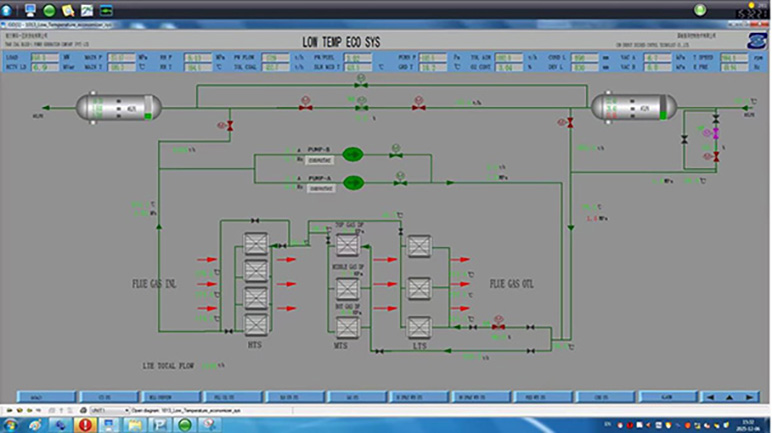Click the PUMP-B green pump symbol
The image size is (772, 433).
coord(352,155)
